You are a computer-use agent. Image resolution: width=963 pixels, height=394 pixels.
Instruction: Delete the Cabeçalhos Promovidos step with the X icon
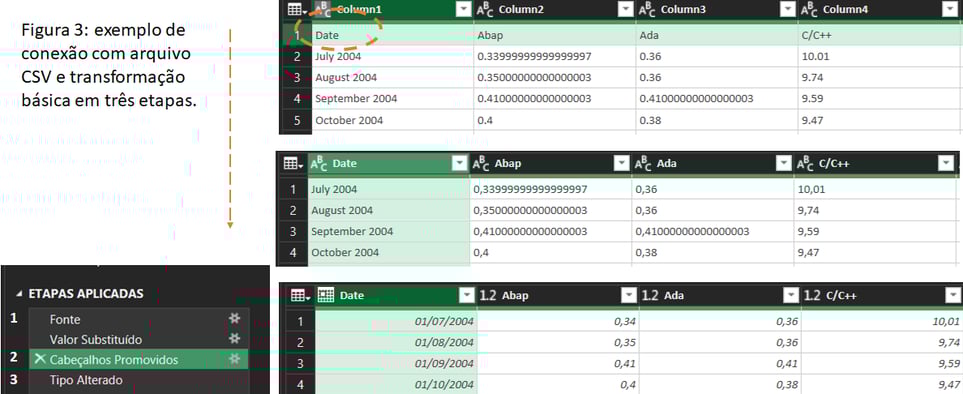40,360
